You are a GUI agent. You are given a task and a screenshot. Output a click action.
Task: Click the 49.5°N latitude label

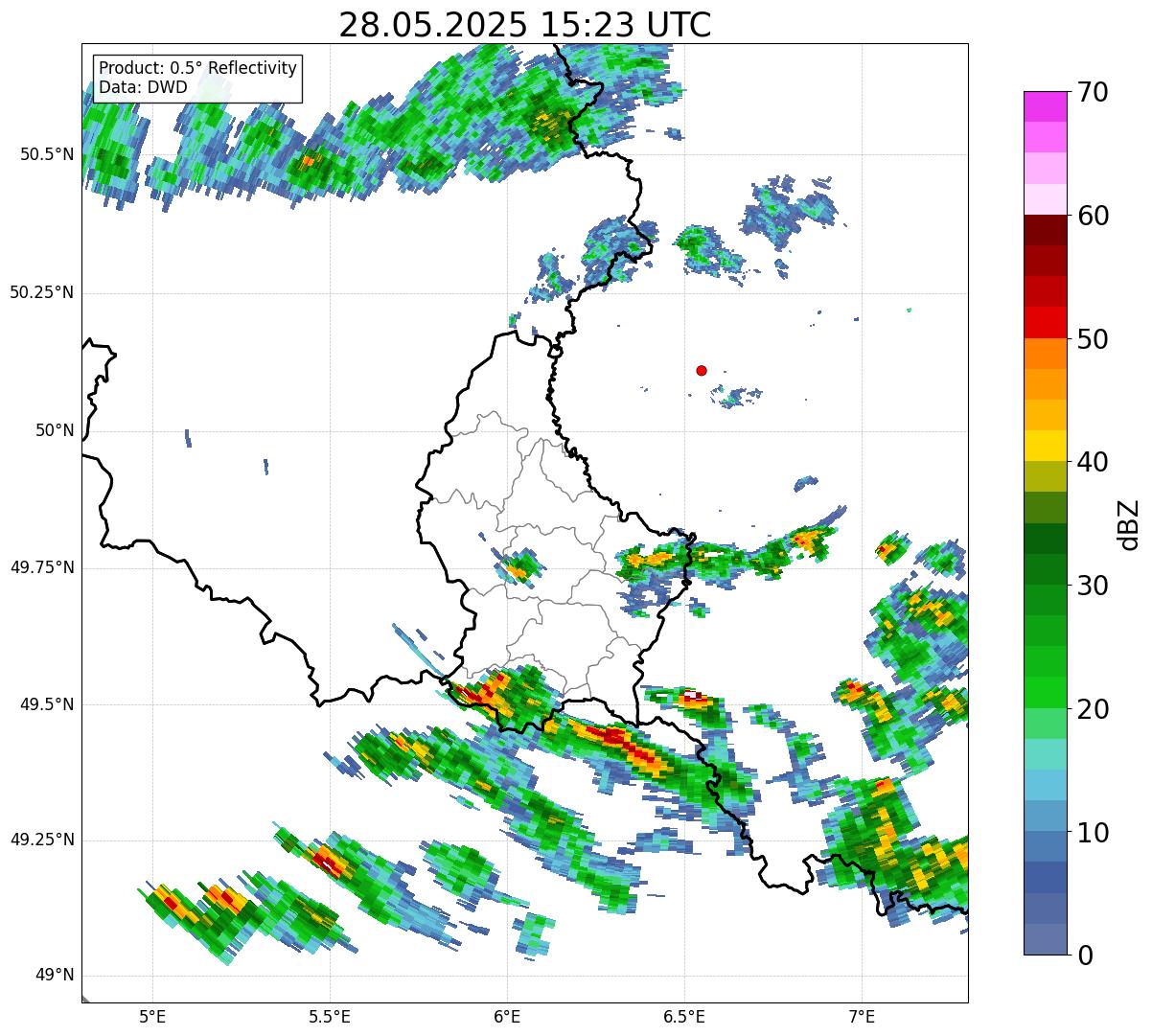click(47, 704)
